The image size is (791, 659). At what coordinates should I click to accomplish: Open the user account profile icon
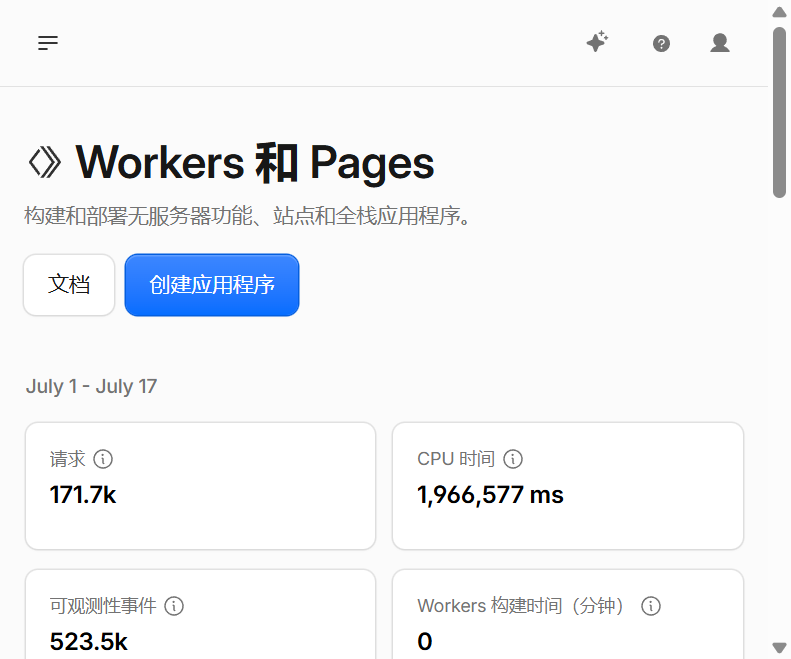click(x=720, y=43)
